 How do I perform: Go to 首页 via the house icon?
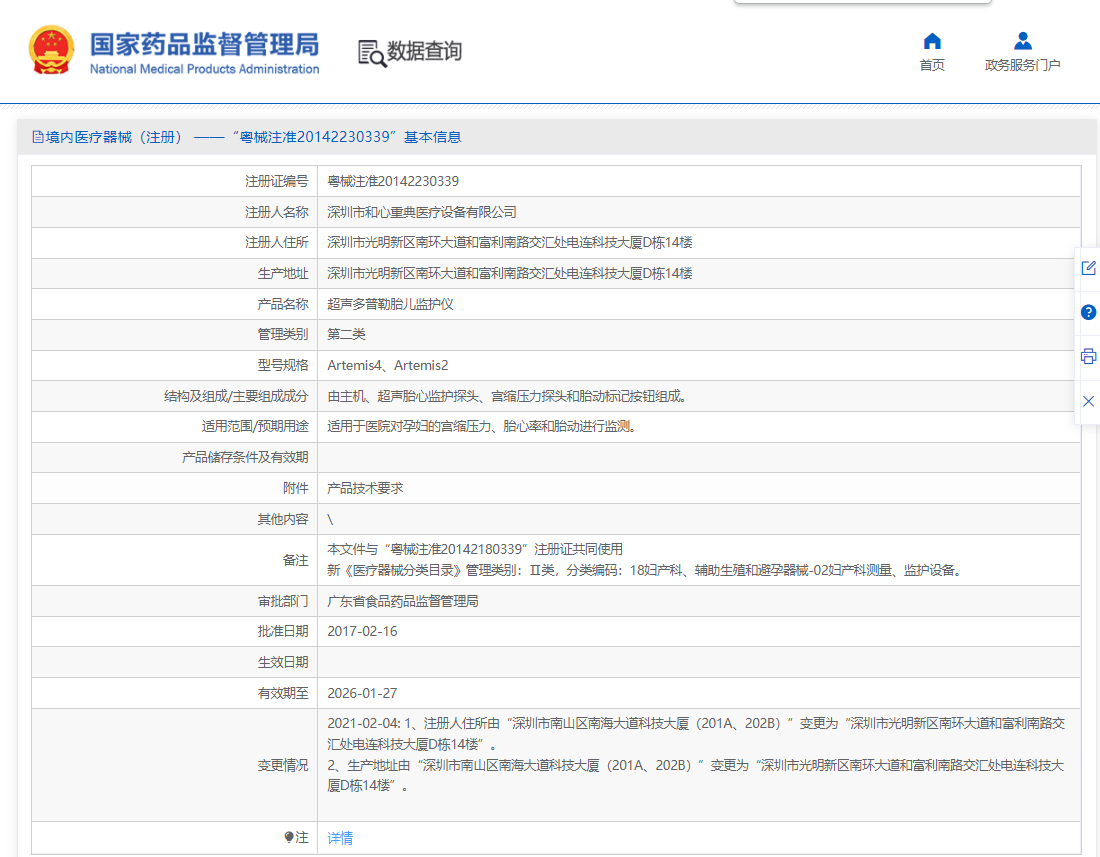tap(932, 41)
